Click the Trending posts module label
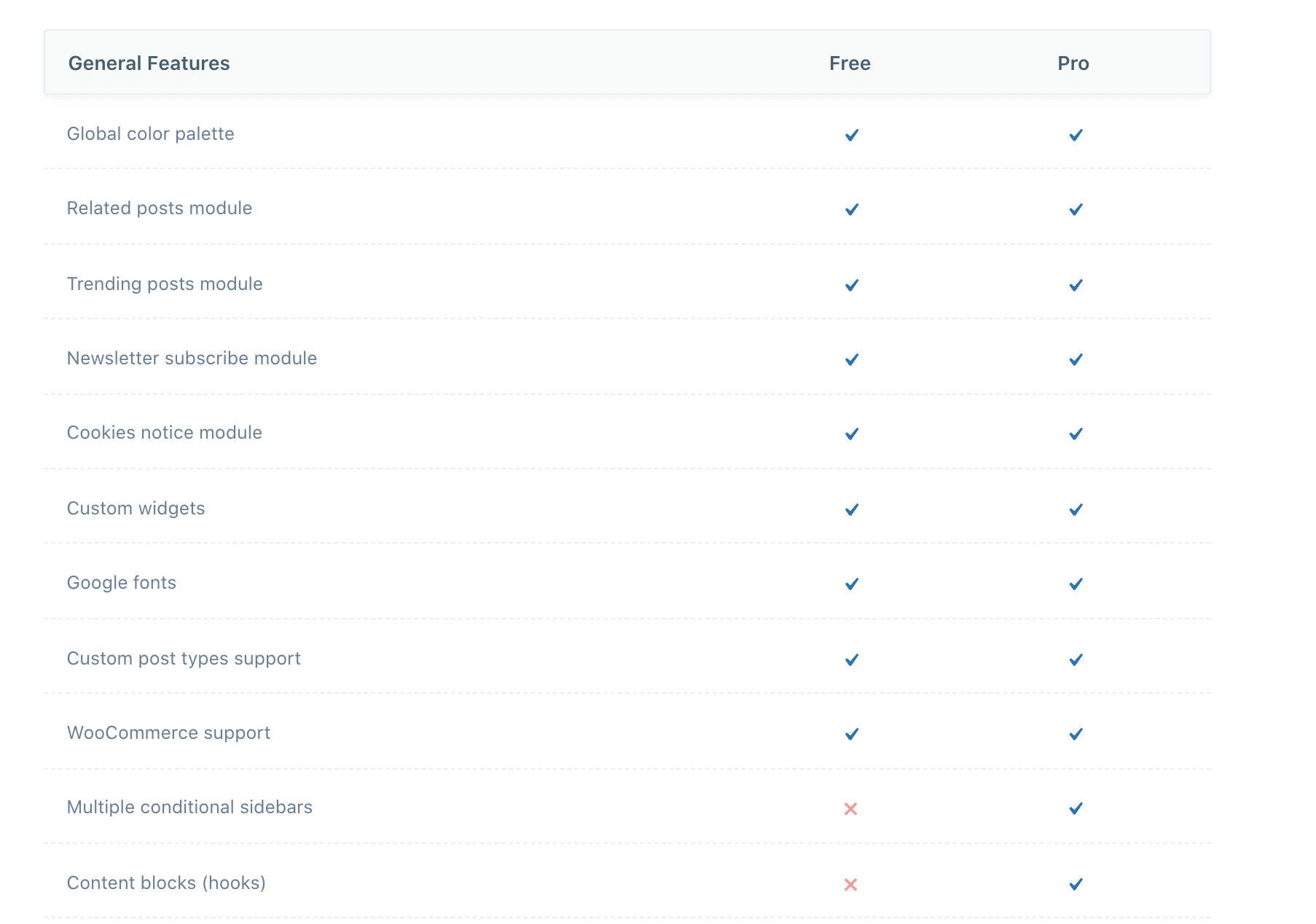Viewport: 1316px width, 924px height. pos(165,283)
